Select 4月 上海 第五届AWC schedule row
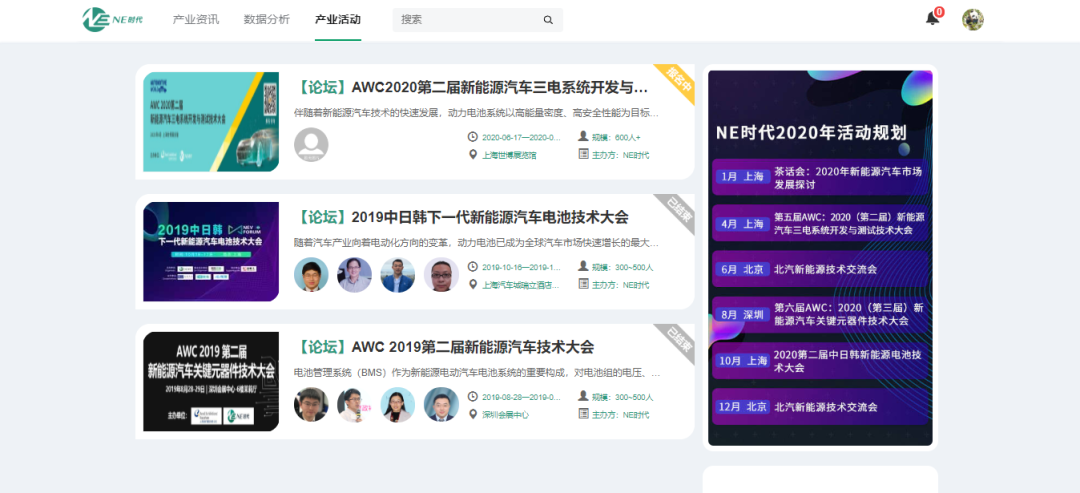Viewport: 1080px width, 493px height. pos(820,223)
